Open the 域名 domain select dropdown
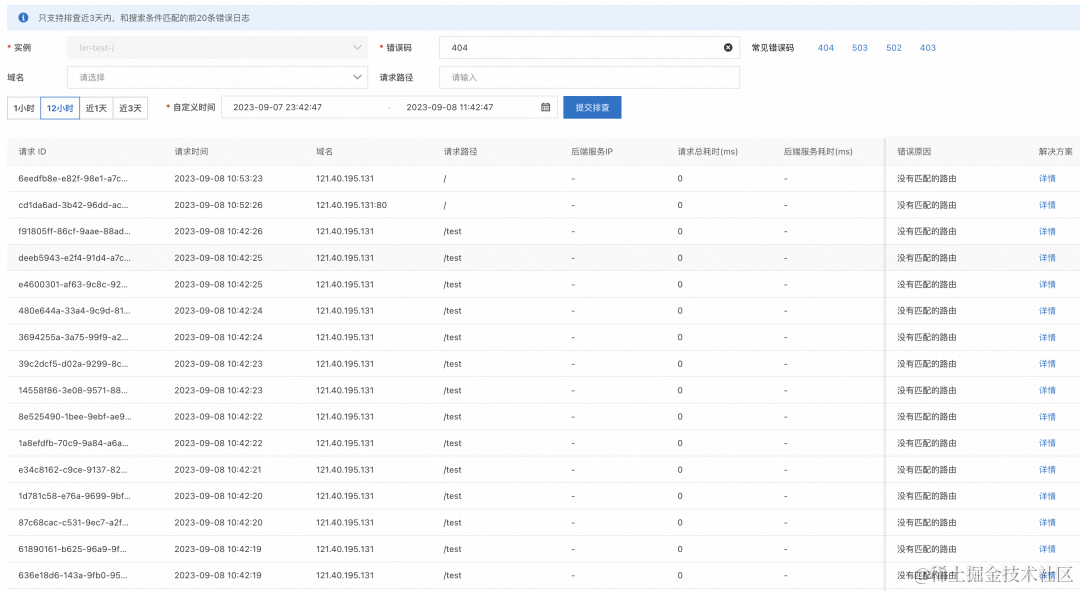This screenshot has width=1080, height=591. pos(218,77)
